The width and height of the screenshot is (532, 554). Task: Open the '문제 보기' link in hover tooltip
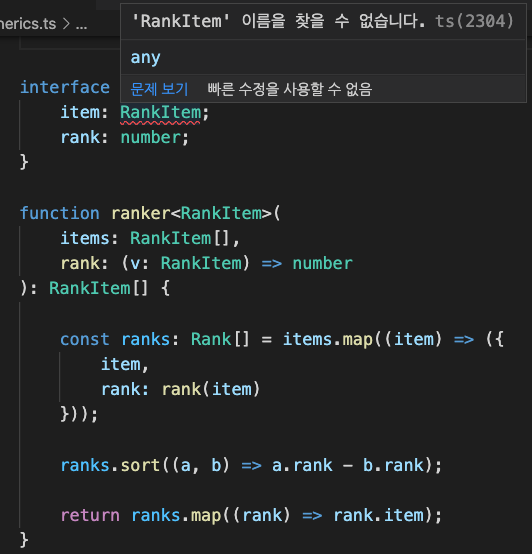pos(159,89)
